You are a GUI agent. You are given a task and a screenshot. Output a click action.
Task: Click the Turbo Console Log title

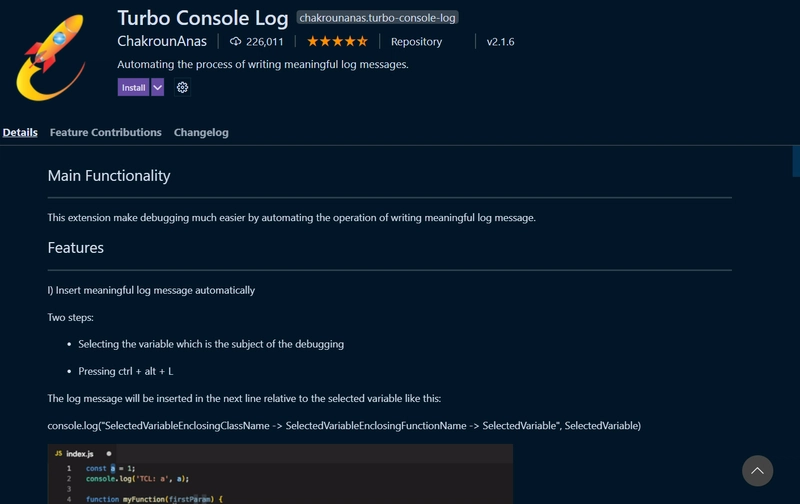[x=203, y=18]
